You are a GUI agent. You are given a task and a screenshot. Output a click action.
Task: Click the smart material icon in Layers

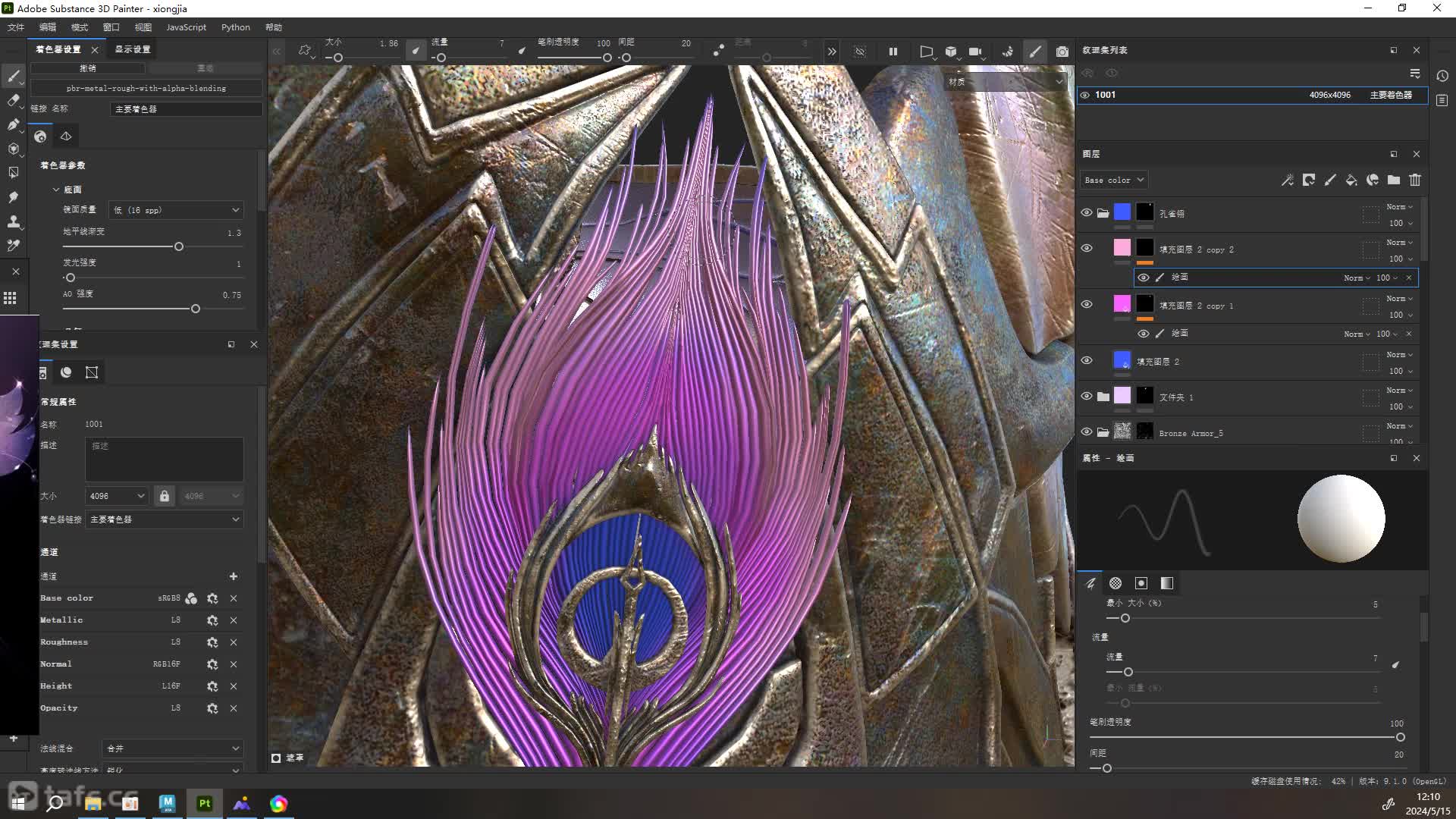[1373, 180]
